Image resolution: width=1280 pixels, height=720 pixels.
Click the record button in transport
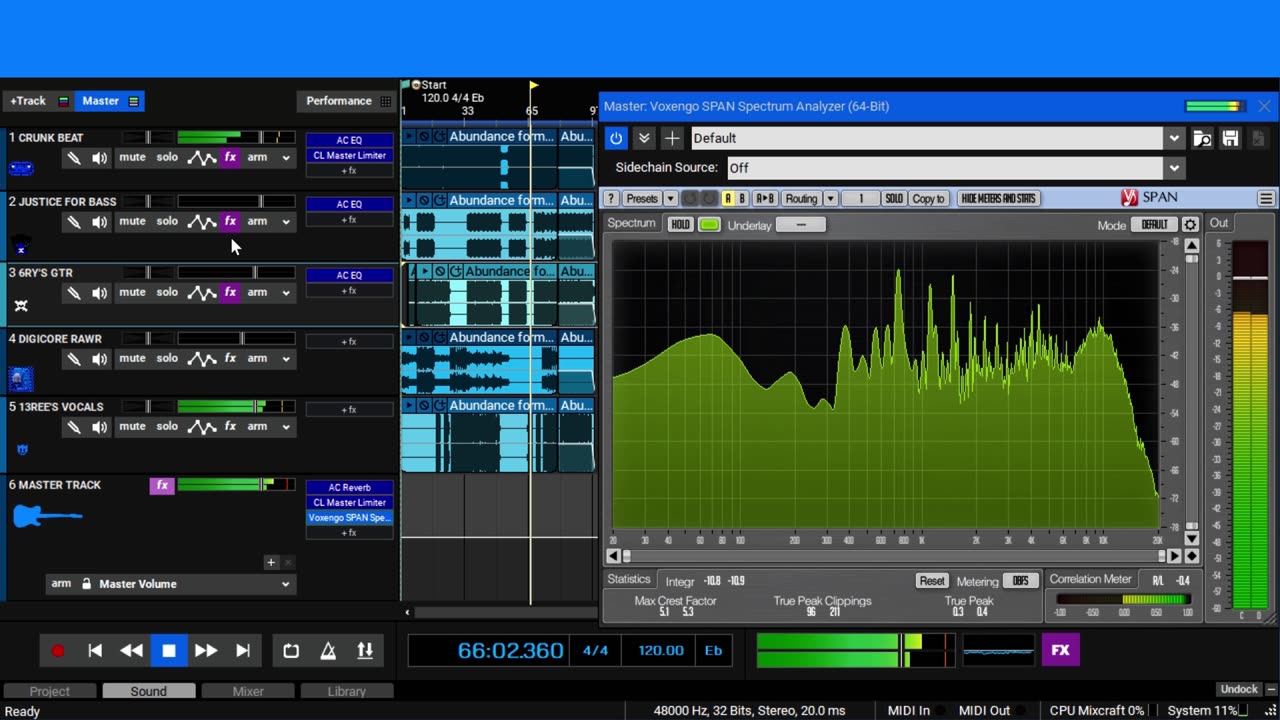click(x=58, y=651)
